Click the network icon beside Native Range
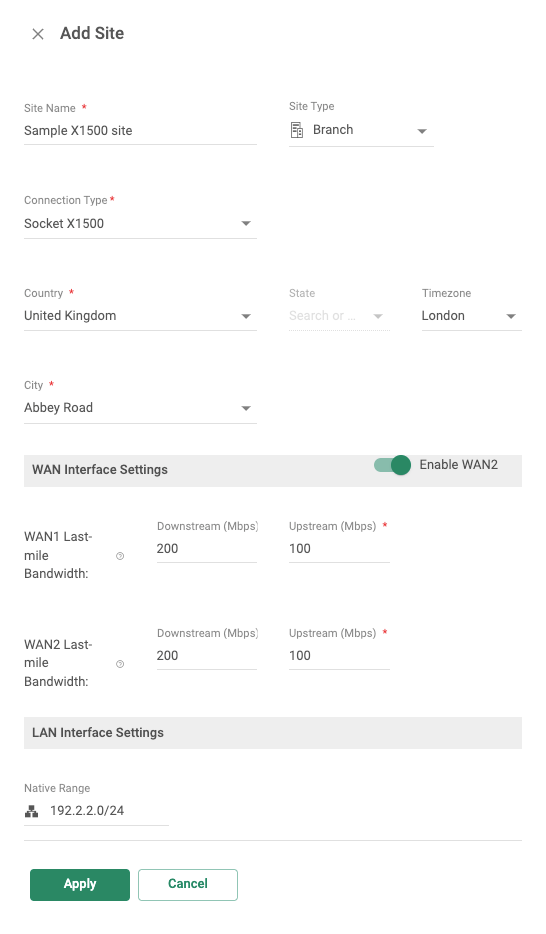 [x=32, y=811]
